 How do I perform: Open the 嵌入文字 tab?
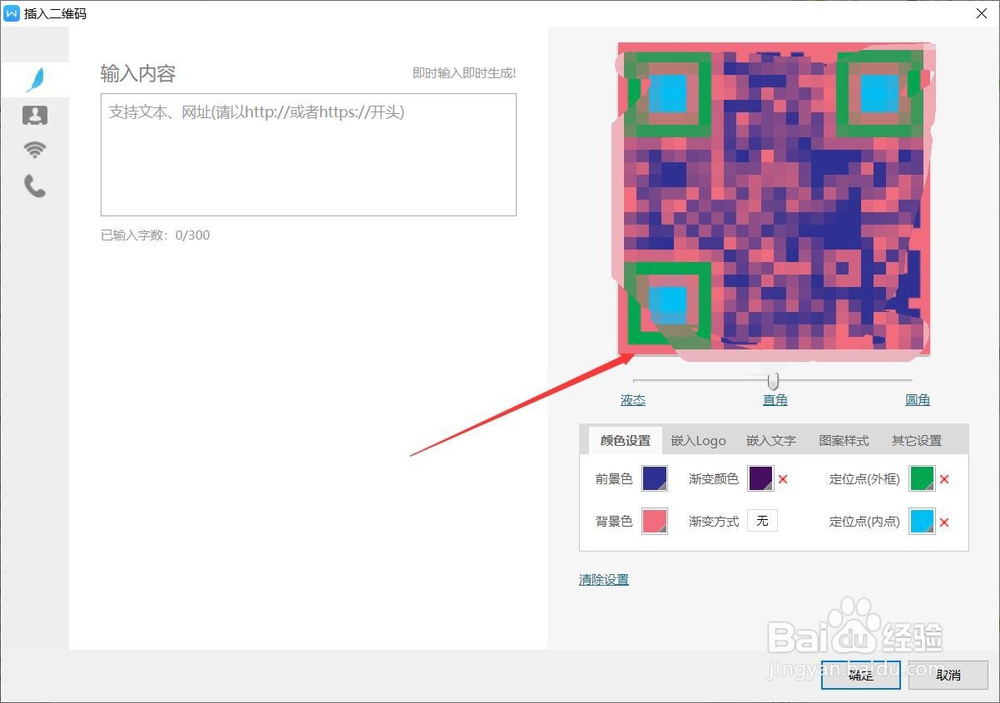point(771,440)
